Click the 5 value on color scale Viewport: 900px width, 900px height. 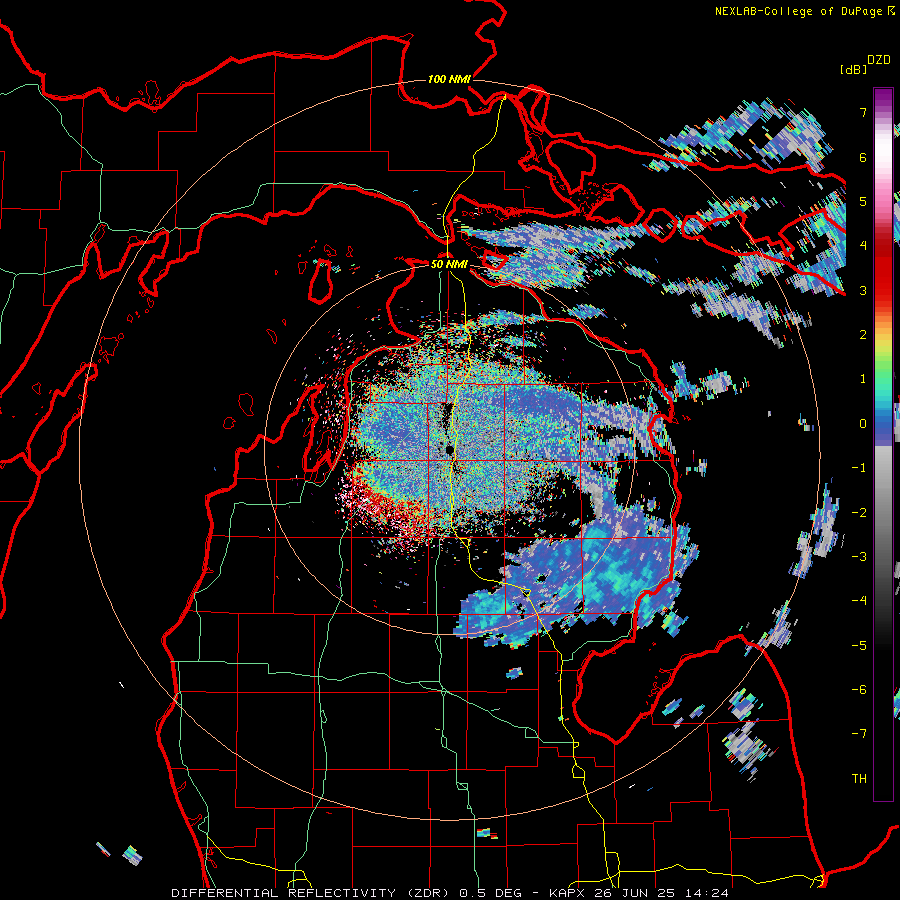(x=863, y=201)
